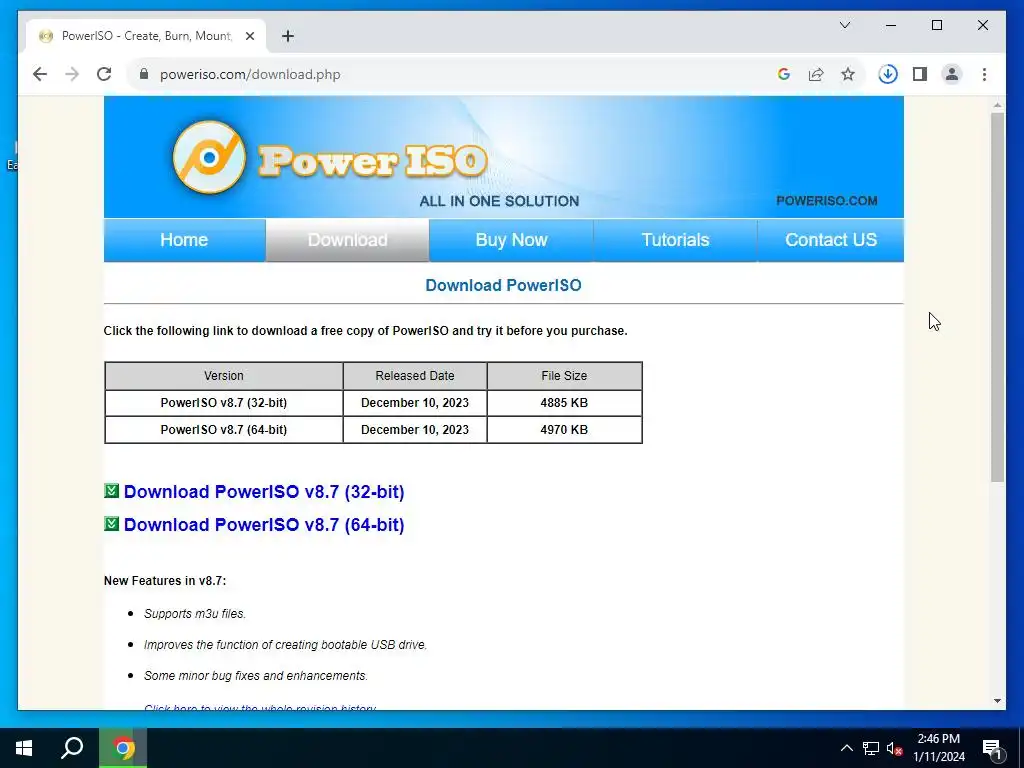Open Windows taskbar search
Image resolution: width=1024 pixels, height=768 pixels.
72,748
